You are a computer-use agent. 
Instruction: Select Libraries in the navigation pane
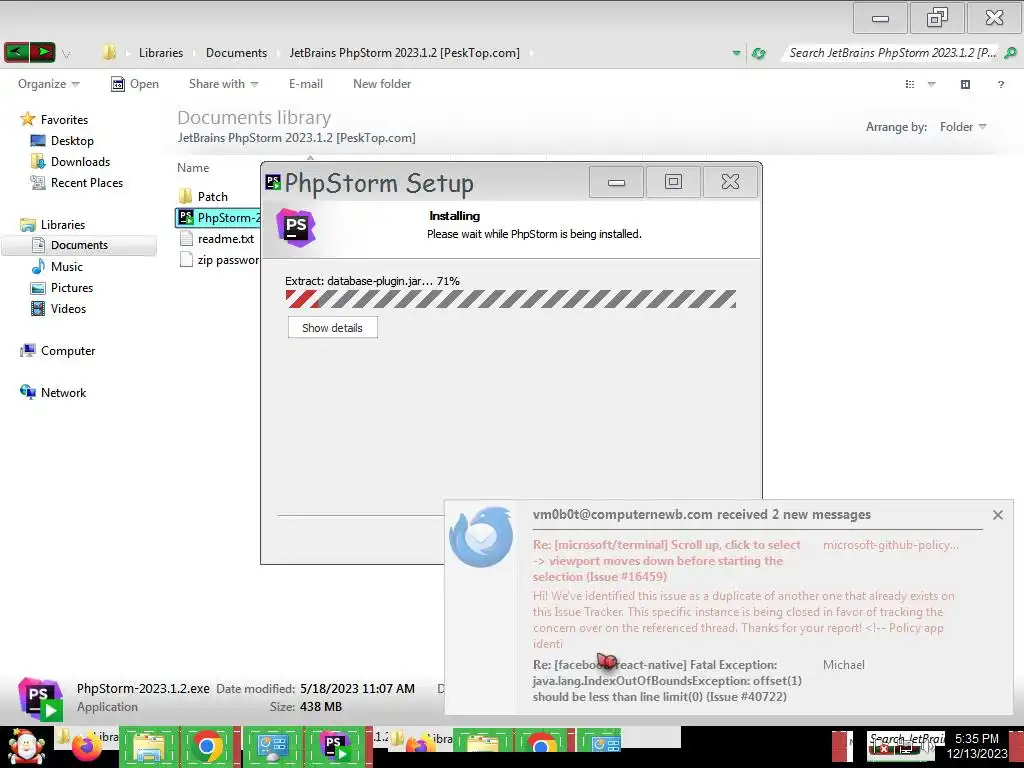click(x=53, y=225)
